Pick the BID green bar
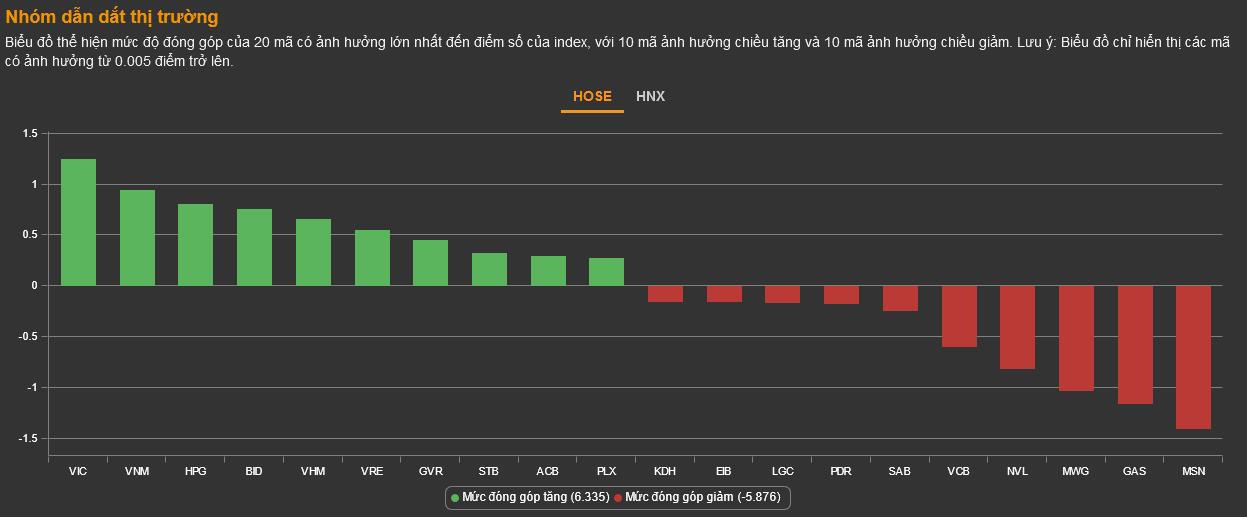Screen dimensions: 1247x517 (x=254, y=247)
